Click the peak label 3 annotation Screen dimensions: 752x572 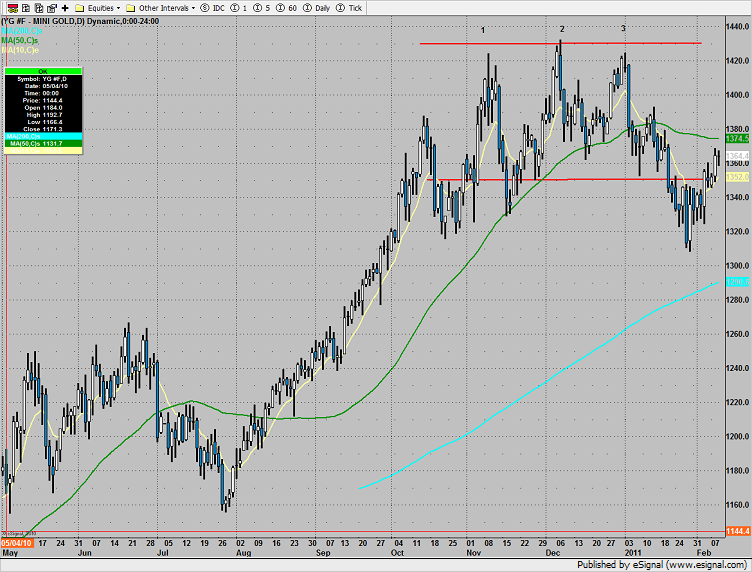(623, 29)
